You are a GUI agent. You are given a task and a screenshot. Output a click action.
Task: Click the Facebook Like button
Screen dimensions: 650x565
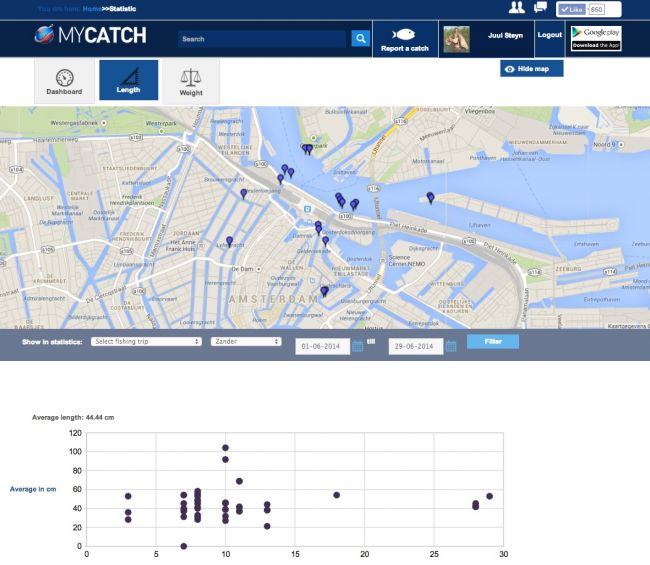coord(571,10)
